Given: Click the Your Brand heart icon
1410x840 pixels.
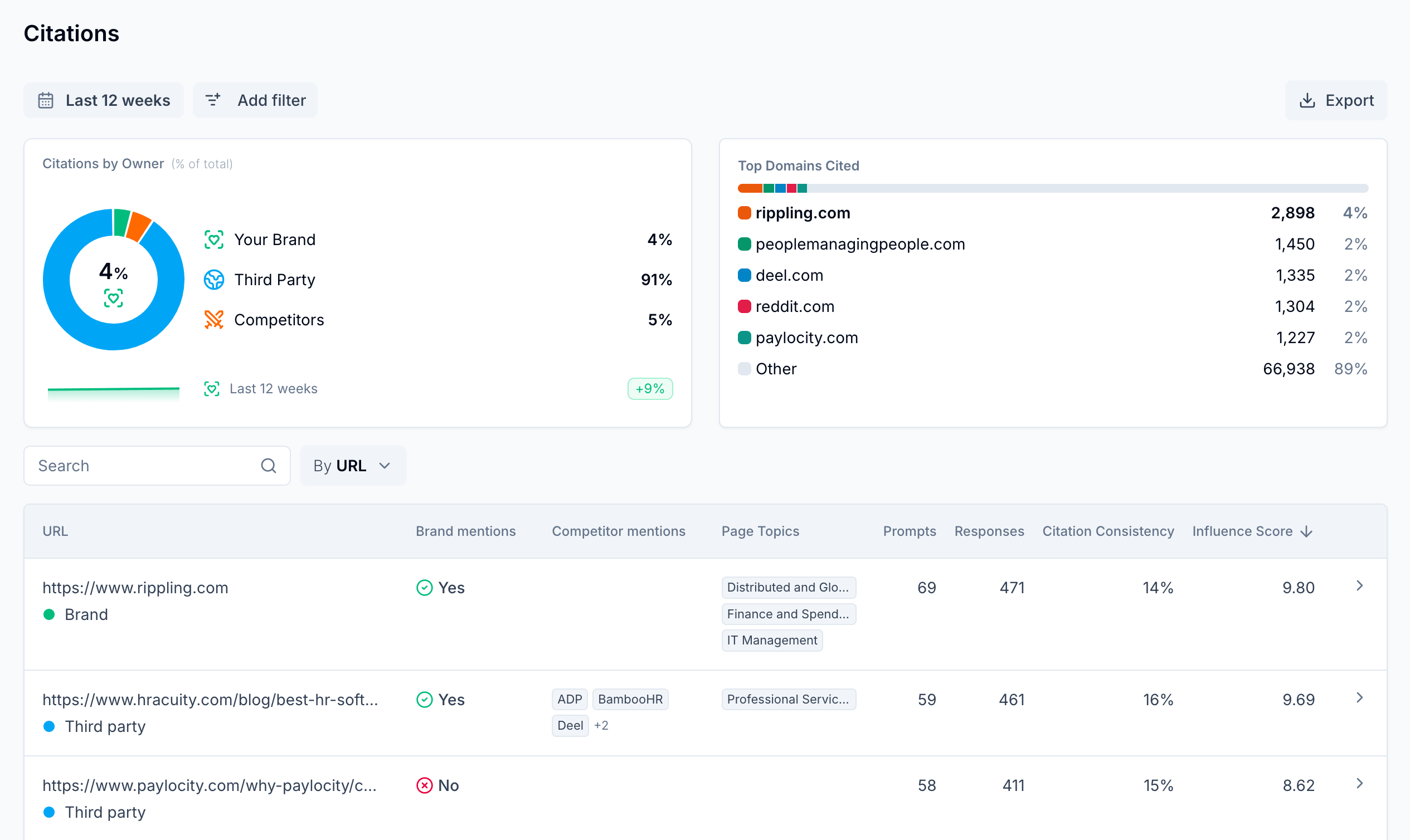Looking at the screenshot, I should [213, 240].
